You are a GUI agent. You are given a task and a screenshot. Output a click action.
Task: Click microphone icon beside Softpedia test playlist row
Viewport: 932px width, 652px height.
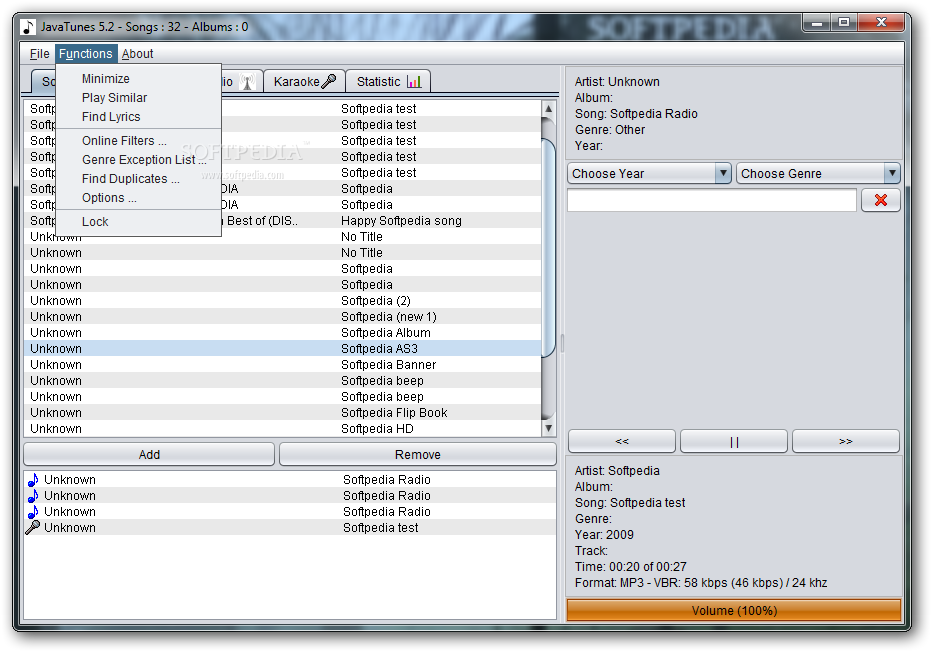33,528
